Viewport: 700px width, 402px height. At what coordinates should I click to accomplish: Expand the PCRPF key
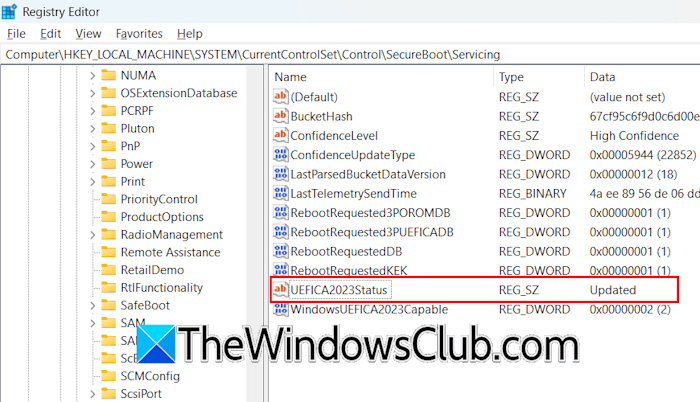pos(92,111)
